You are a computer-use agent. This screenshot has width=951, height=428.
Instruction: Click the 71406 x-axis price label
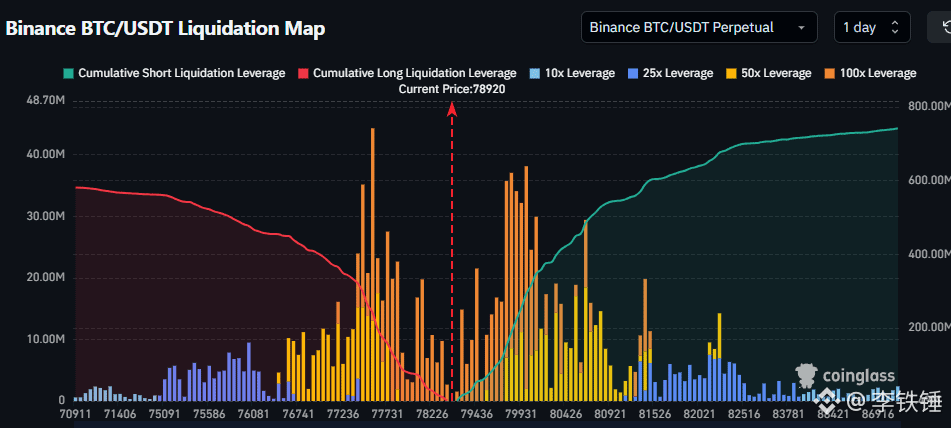120,415
